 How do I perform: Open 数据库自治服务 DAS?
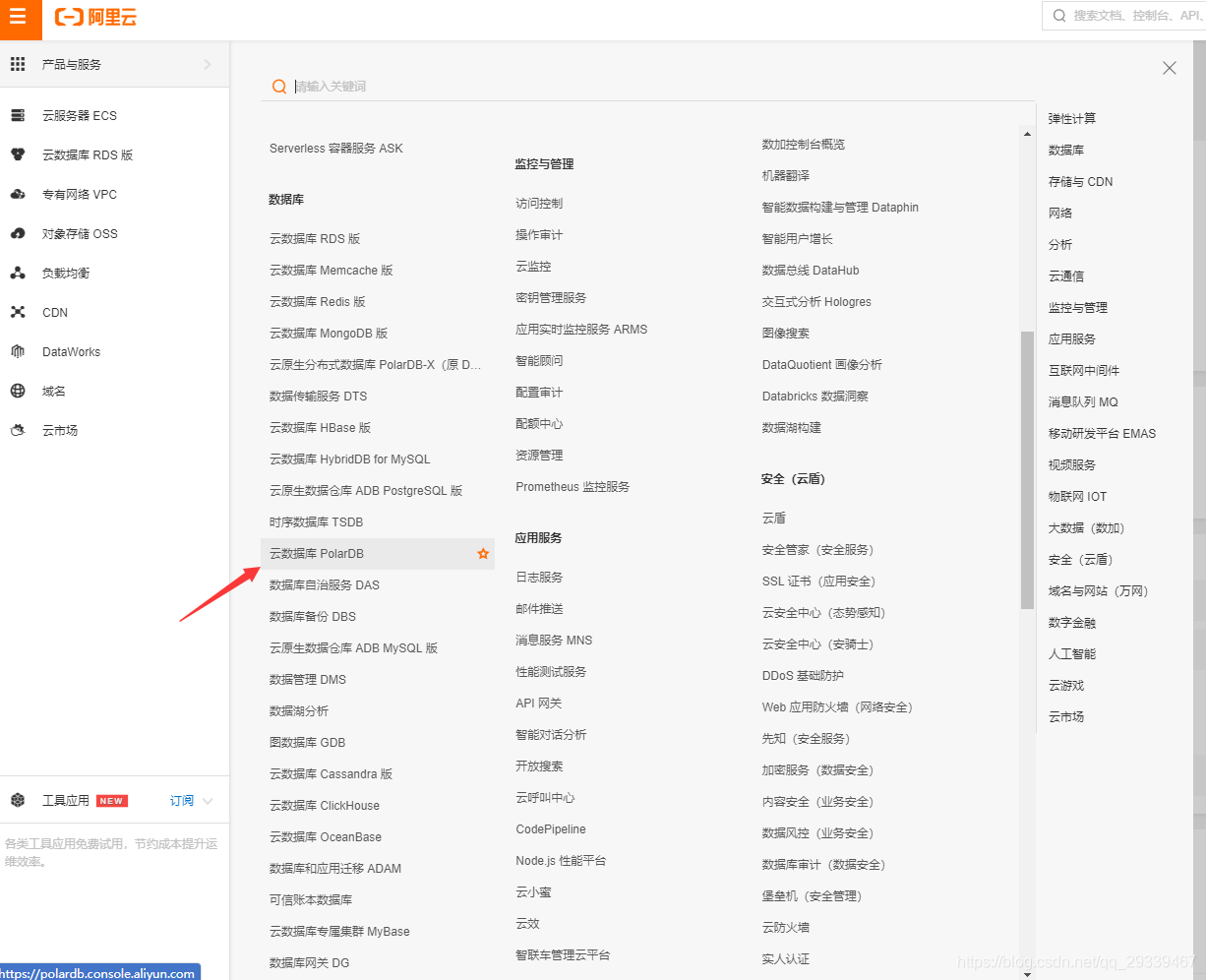tap(325, 585)
